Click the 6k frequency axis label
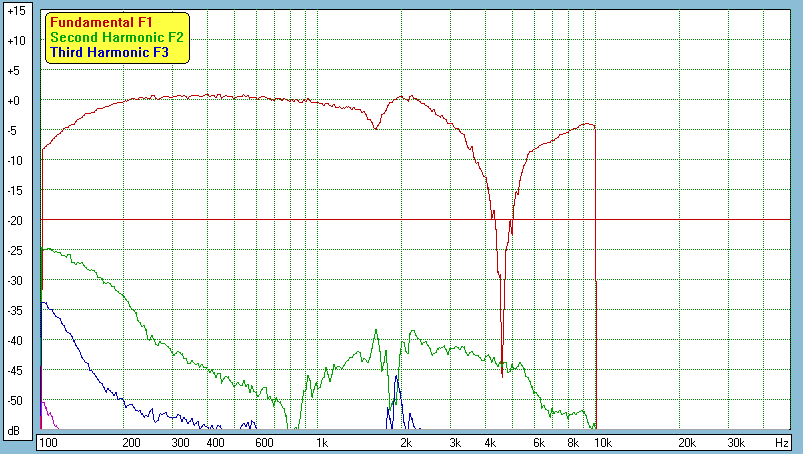 539,442
